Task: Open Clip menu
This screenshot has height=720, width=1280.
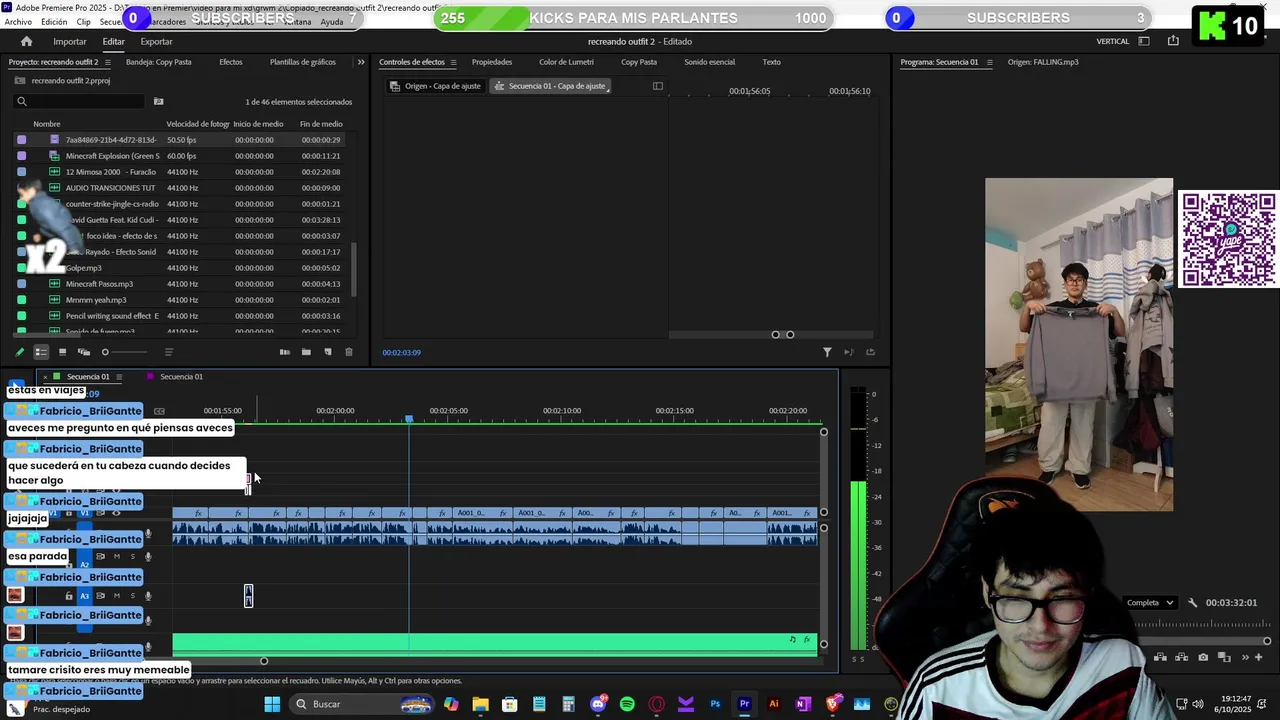Action: pyautogui.click(x=83, y=21)
